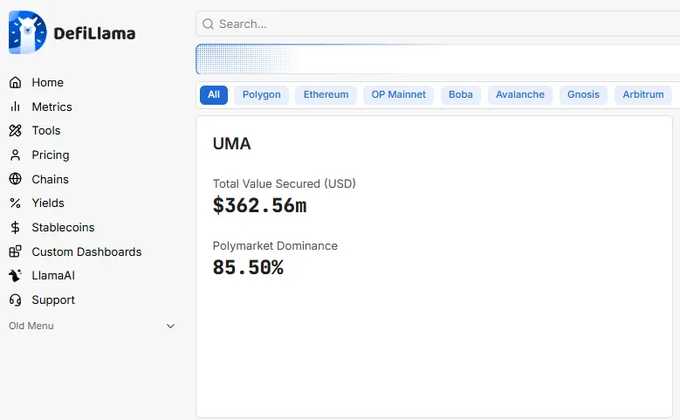680x420 pixels.
Task: Click the Stablecoins dollar icon
Action: 15,228
